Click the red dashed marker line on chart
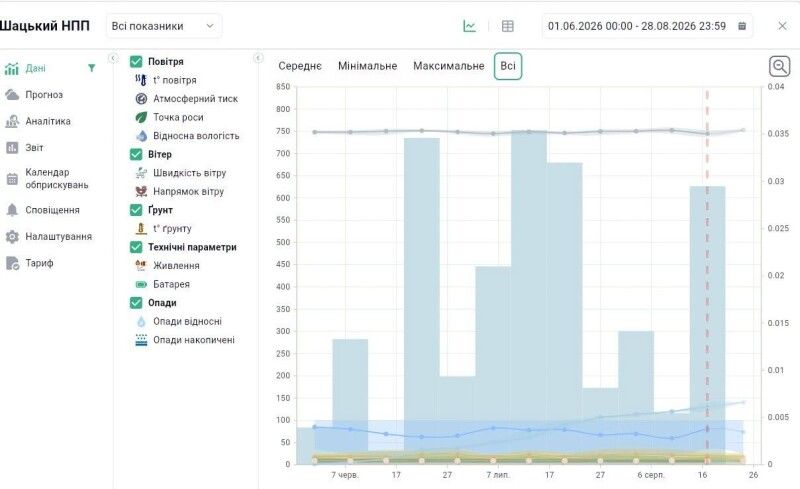The width and height of the screenshot is (800, 489). tap(707, 276)
